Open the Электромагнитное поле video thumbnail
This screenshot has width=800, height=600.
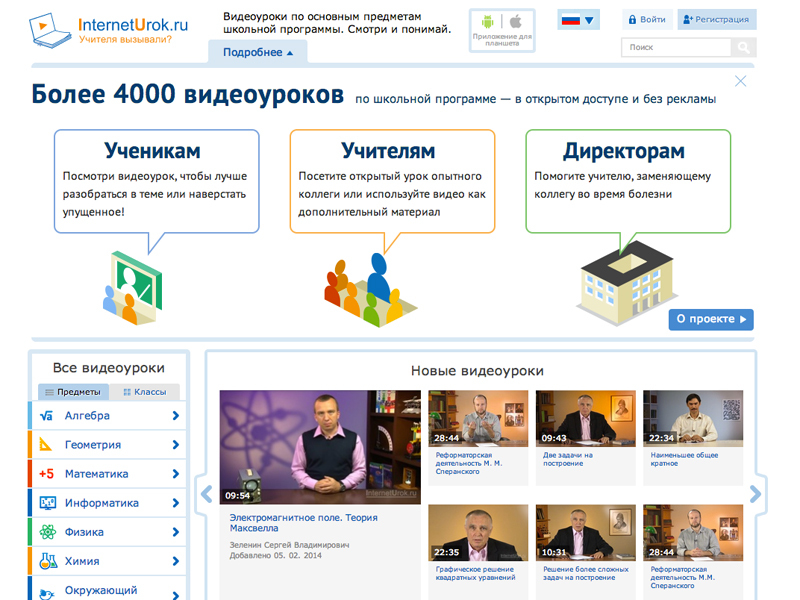(320, 446)
